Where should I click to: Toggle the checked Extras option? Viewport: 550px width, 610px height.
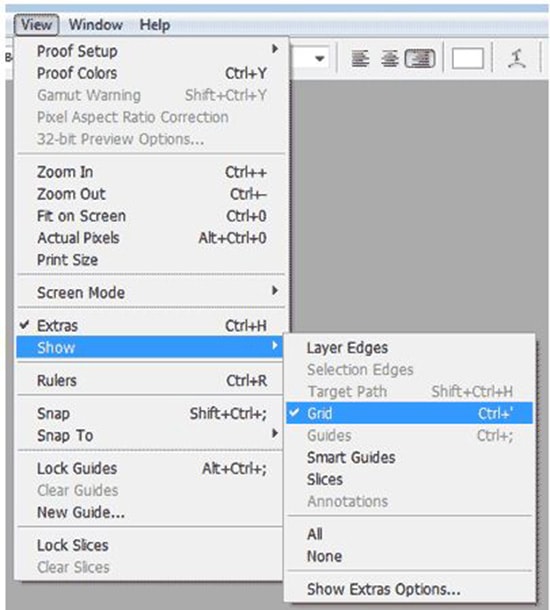coord(151,326)
